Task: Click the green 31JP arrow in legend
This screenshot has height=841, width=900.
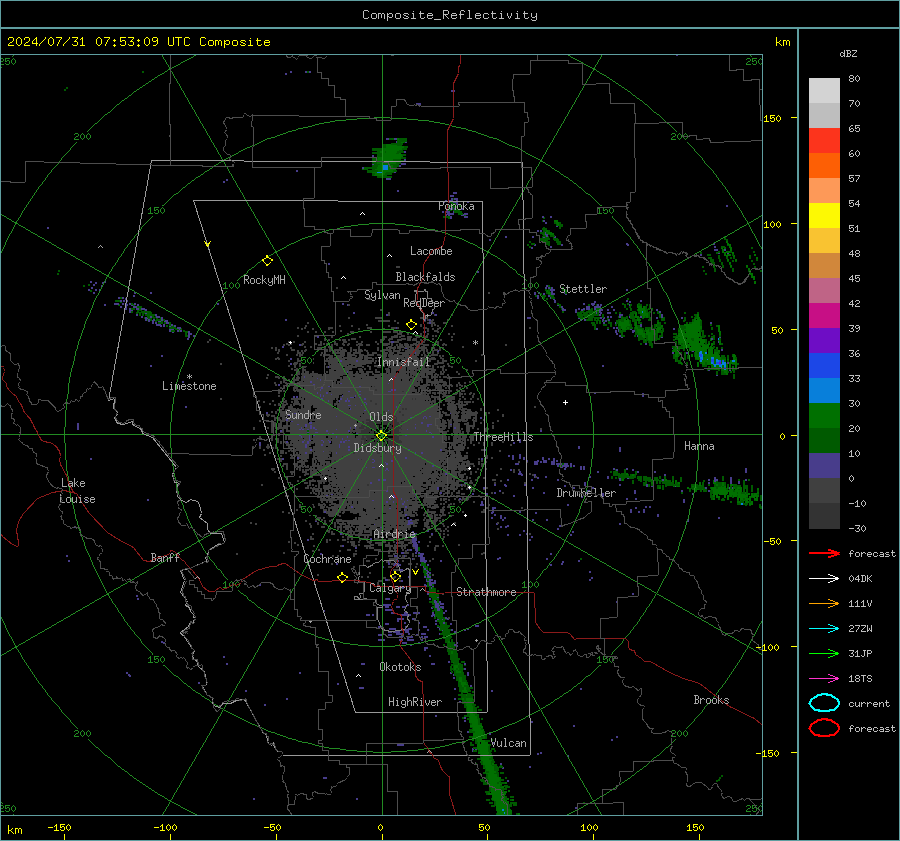Action: [824, 653]
